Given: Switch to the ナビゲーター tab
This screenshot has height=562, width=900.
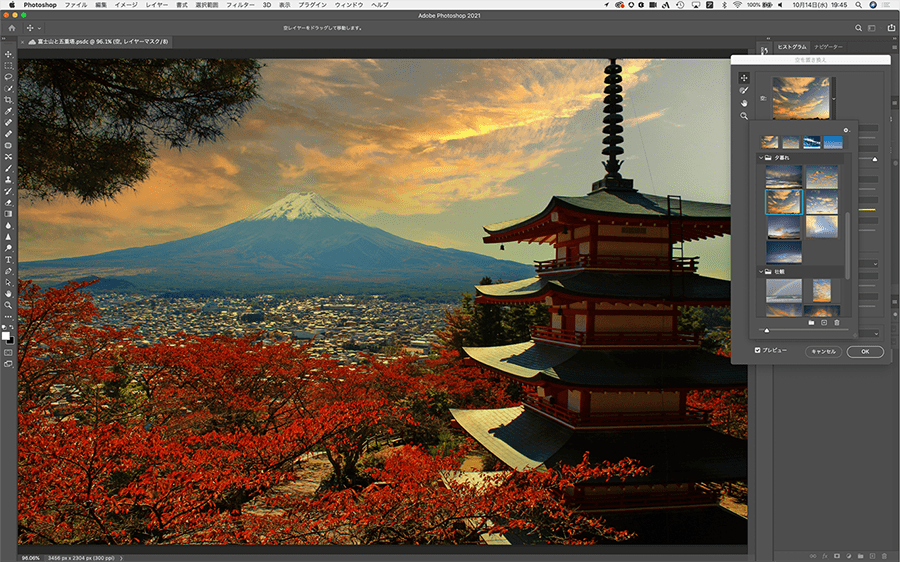Looking at the screenshot, I should coord(828,47).
